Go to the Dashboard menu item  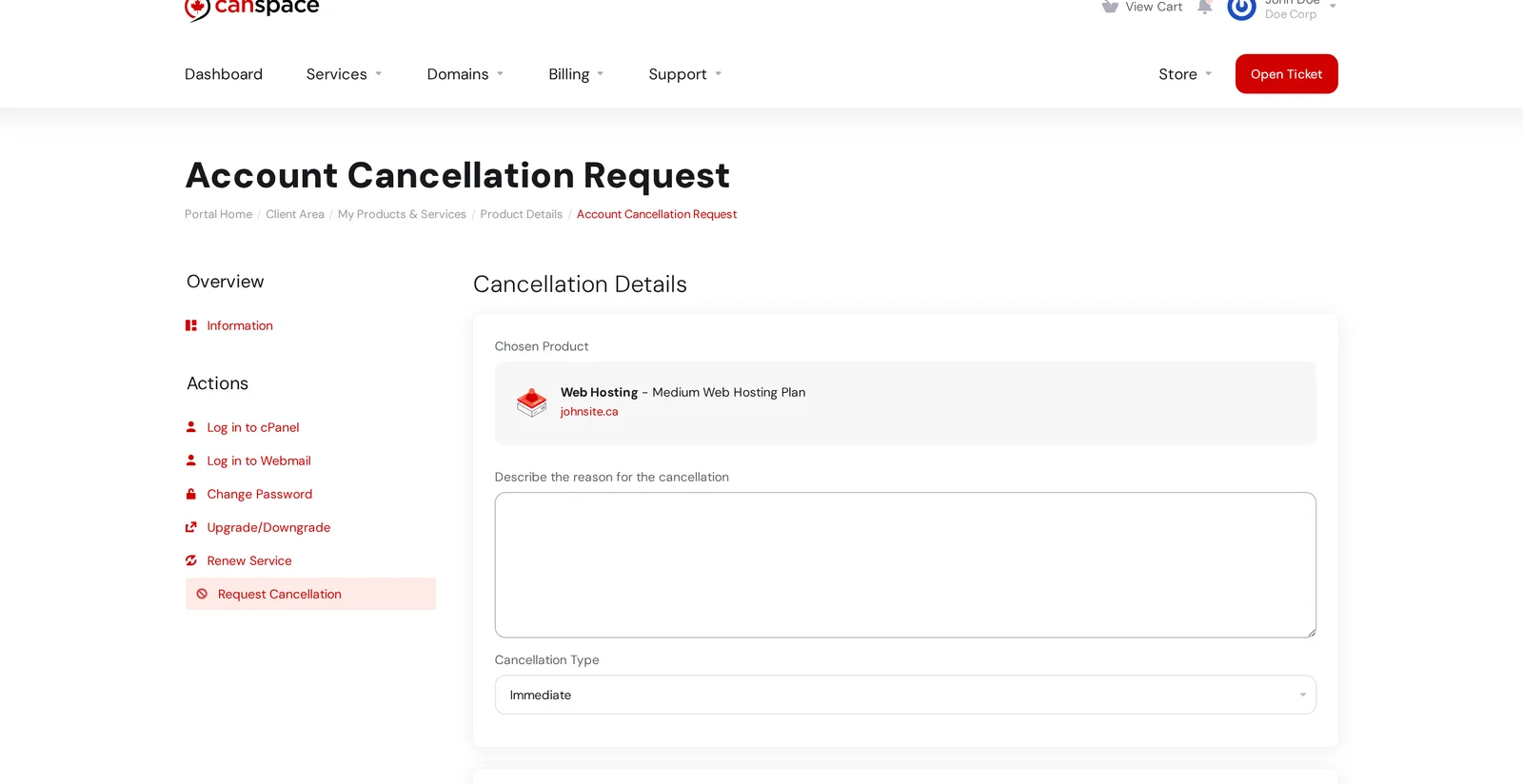click(x=224, y=74)
